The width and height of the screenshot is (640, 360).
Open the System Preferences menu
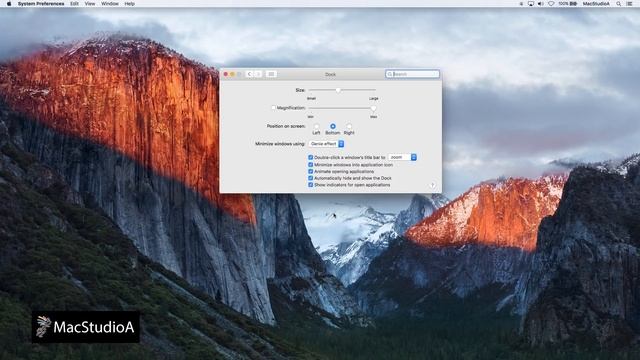(41, 4)
